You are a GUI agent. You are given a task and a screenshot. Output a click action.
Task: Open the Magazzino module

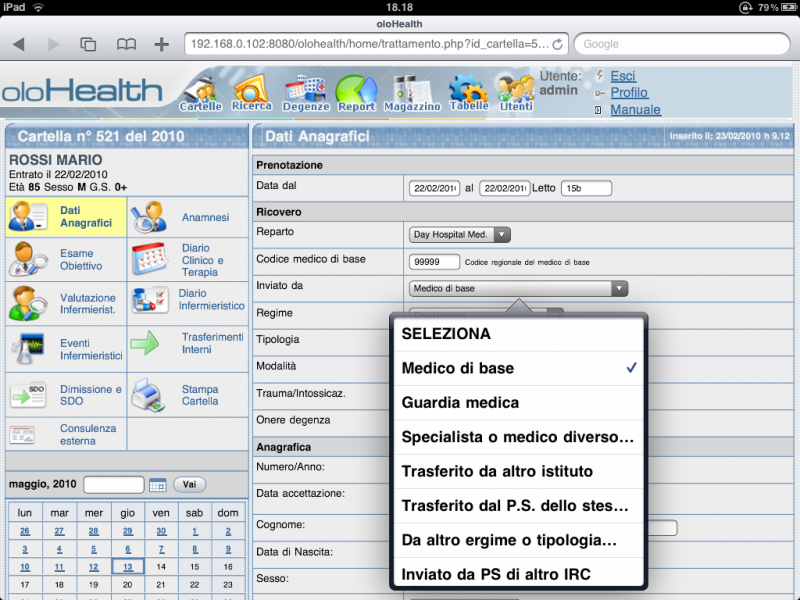[412, 90]
